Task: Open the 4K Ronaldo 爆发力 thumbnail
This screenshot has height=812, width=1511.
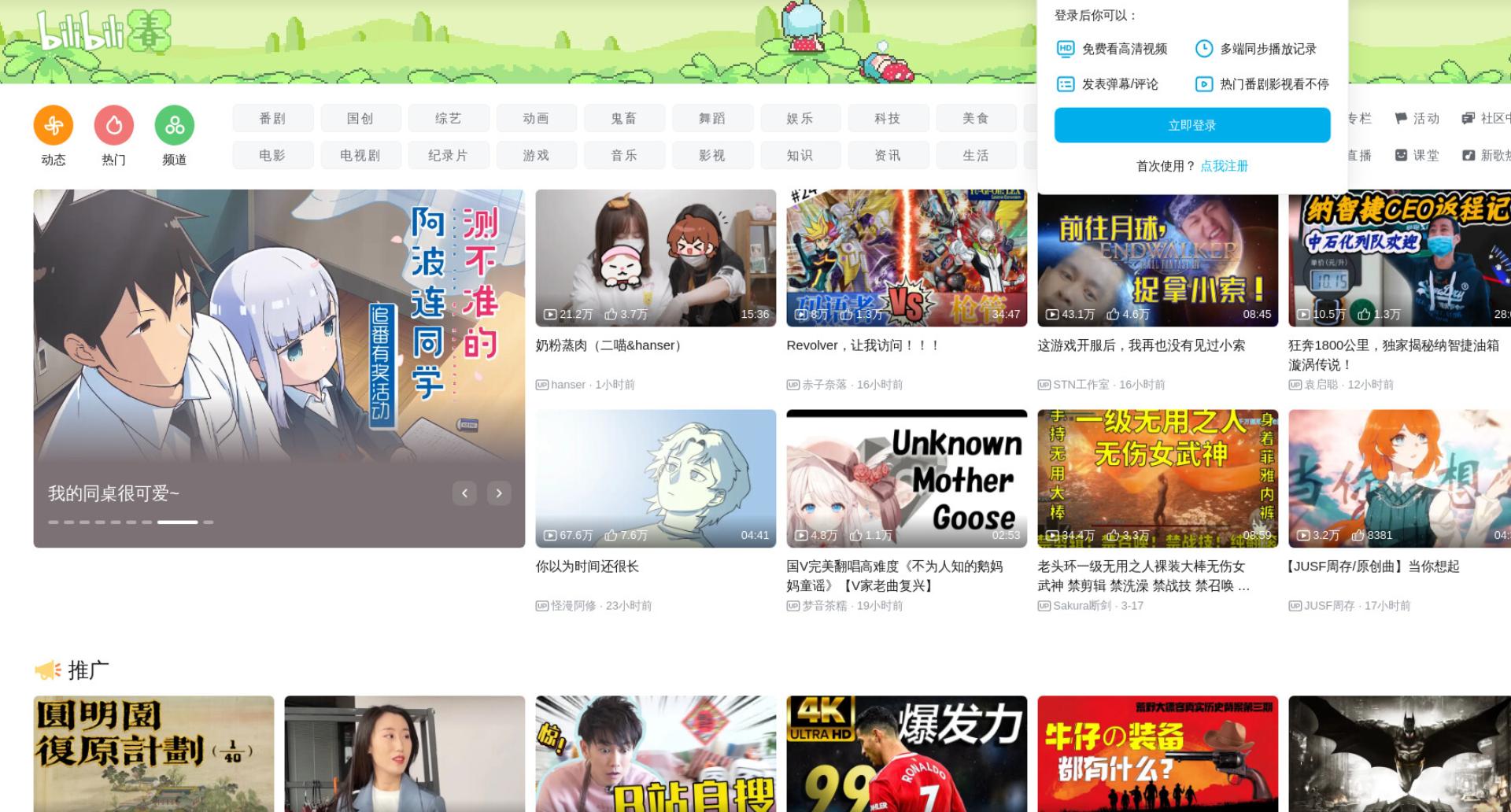Action: pyautogui.click(x=907, y=754)
